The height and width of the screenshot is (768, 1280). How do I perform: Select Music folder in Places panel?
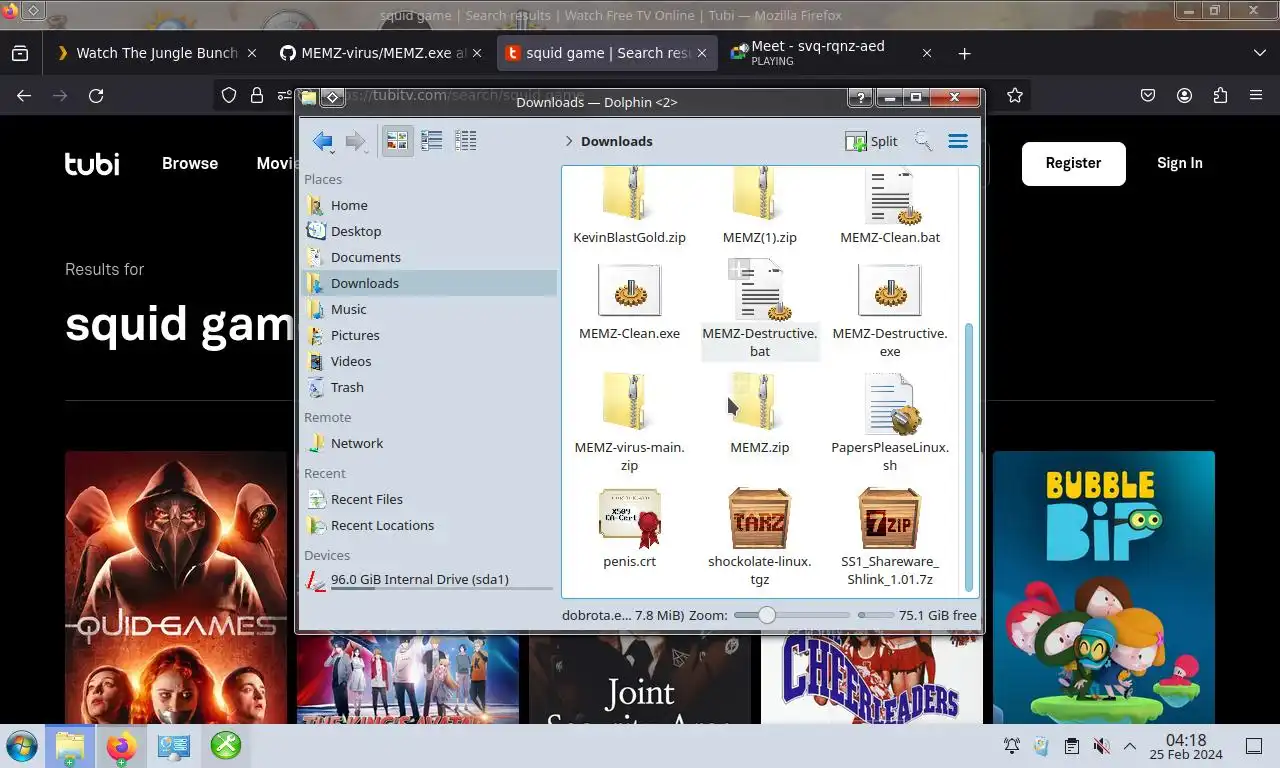click(430, 309)
